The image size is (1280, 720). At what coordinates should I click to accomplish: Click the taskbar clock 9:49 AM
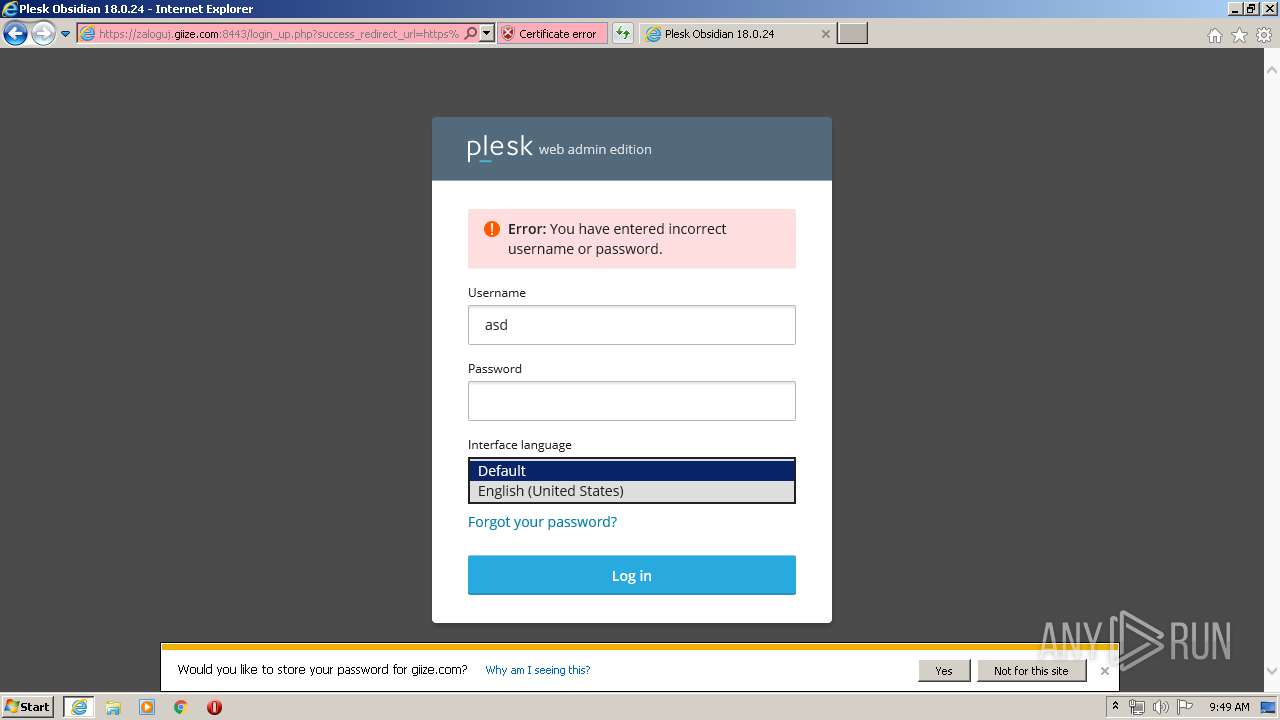[1229, 707]
